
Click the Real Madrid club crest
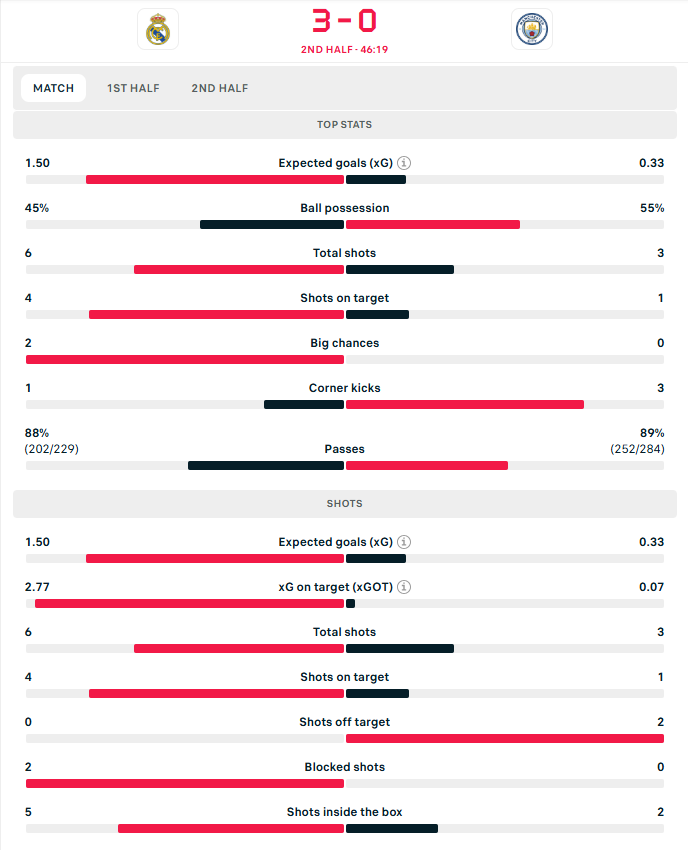coord(158,30)
